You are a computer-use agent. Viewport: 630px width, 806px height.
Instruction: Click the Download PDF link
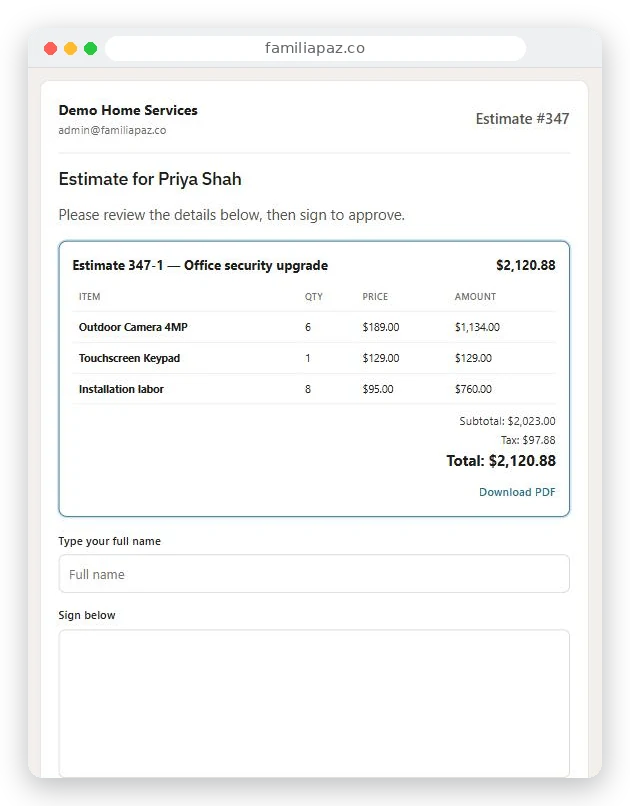pyautogui.click(x=517, y=492)
